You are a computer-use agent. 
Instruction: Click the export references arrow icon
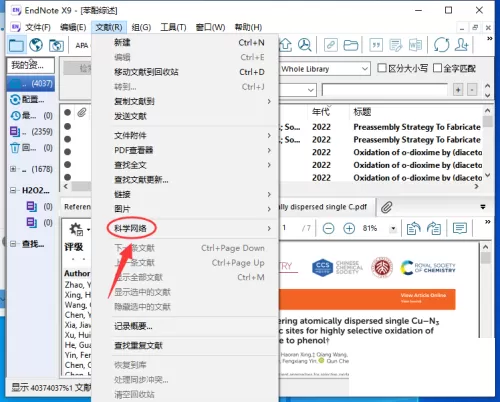tap(286, 45)
